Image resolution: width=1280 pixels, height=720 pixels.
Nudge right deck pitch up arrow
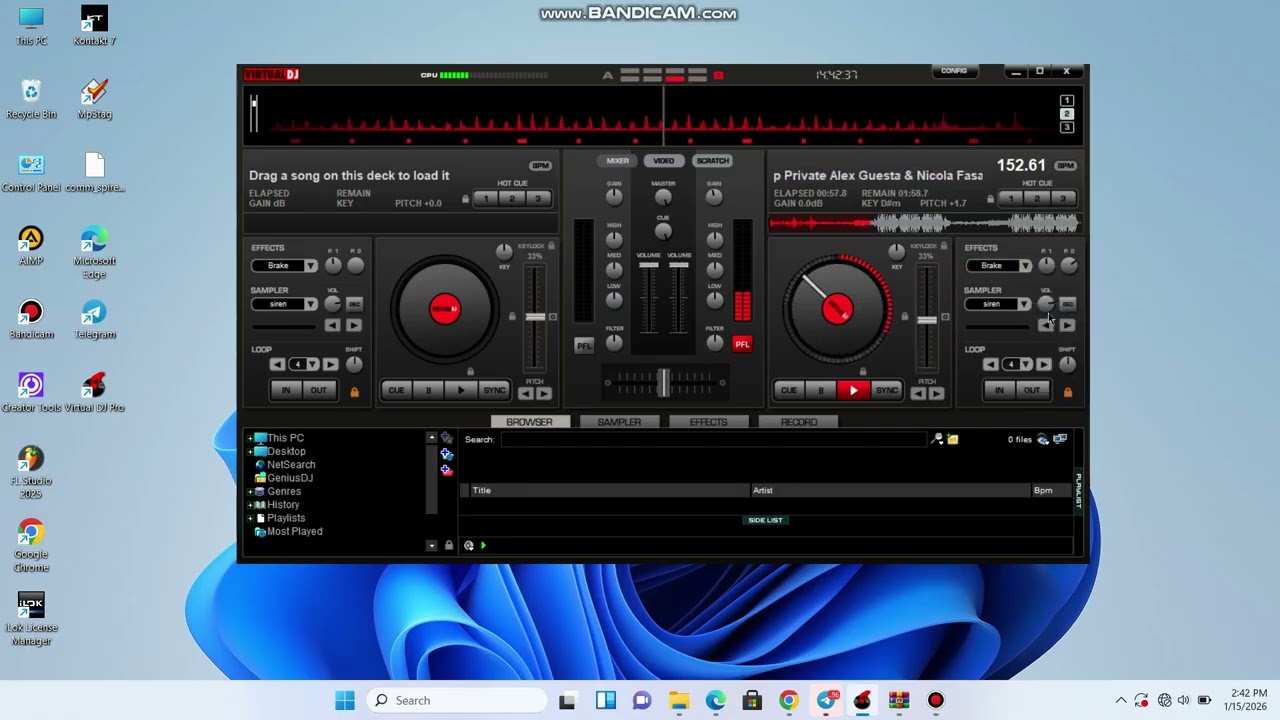click(937, 394)
